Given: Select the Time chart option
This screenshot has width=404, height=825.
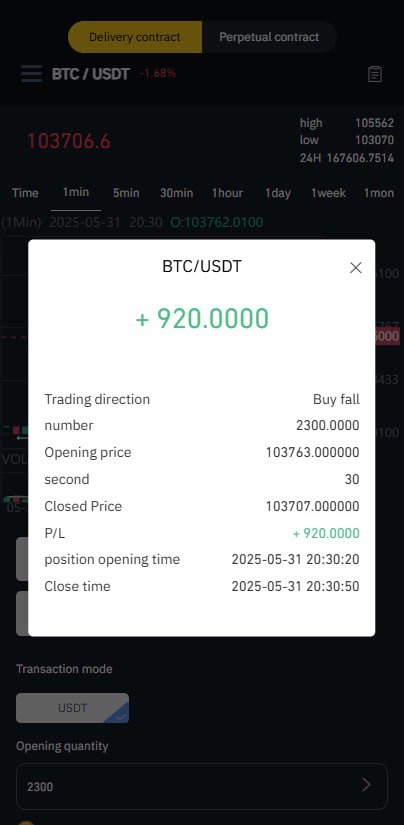Looking at the screenshot, I should point(25,193).
